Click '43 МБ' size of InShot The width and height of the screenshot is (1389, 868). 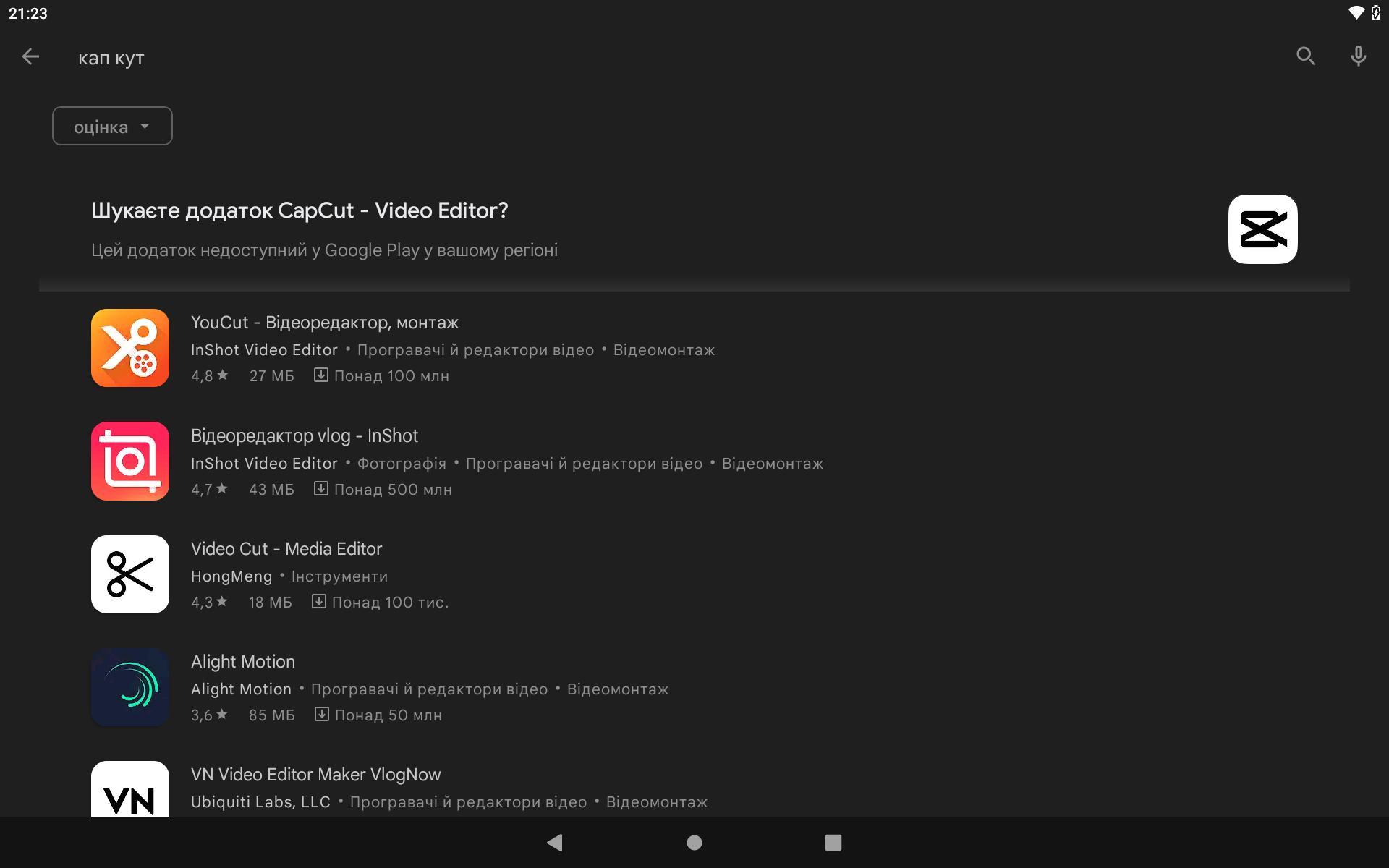click(272, 490)
